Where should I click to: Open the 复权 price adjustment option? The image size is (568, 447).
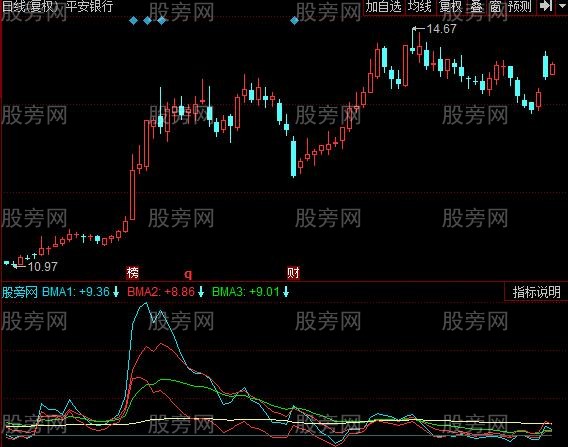[x=451, y=7]
